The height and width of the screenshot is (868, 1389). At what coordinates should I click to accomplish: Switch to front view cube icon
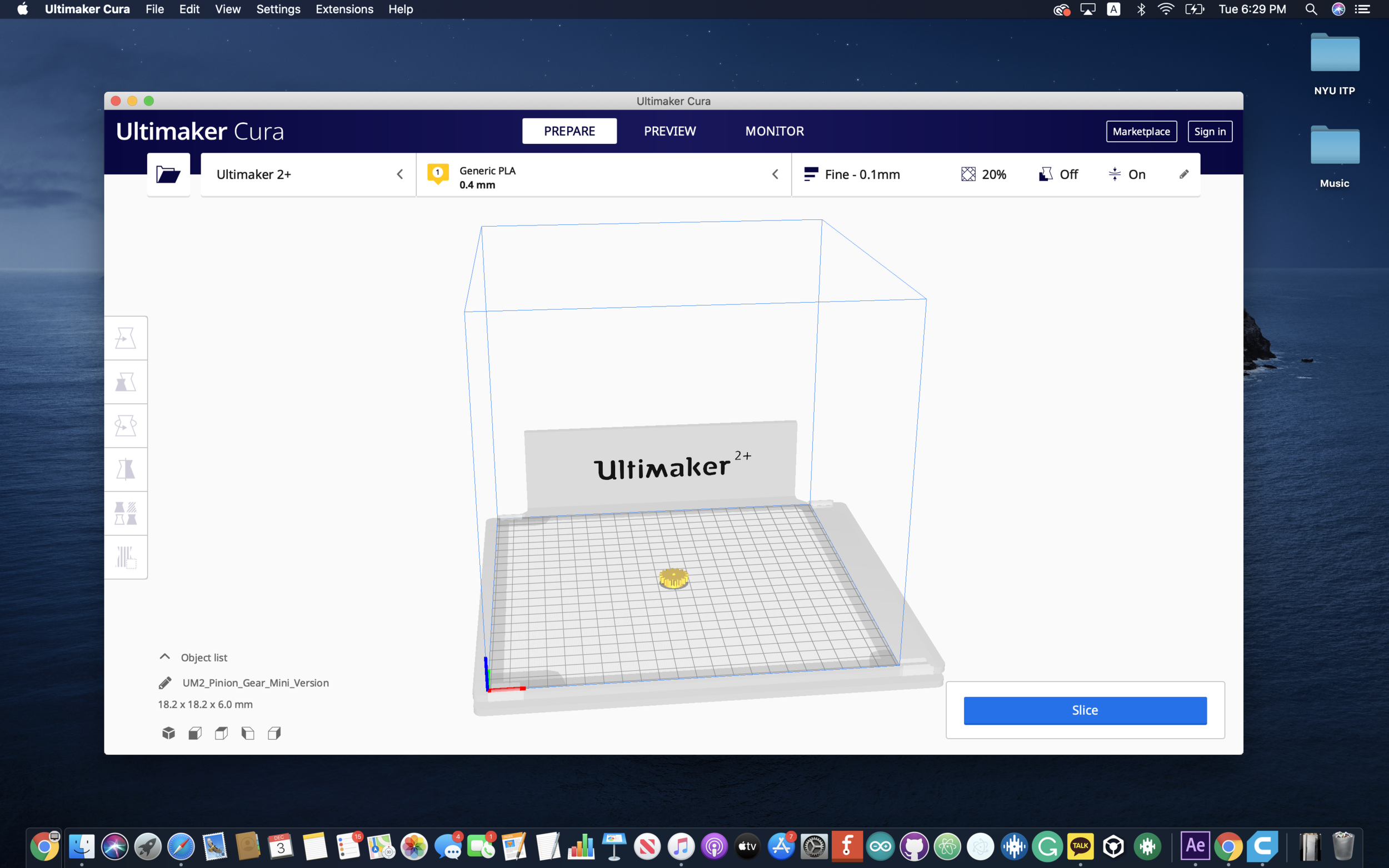(195, 733)
